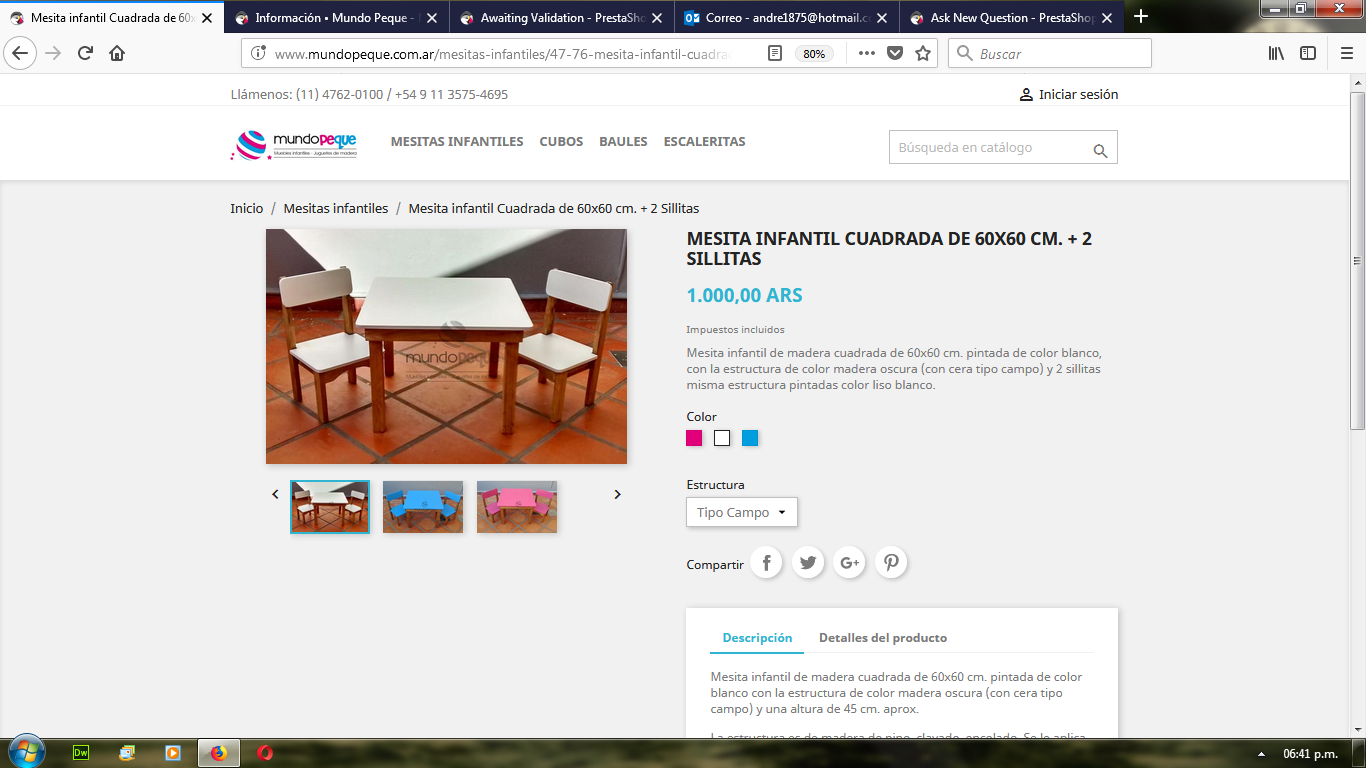
Task: Bookmark this page with the star
Action: point(923,54)
